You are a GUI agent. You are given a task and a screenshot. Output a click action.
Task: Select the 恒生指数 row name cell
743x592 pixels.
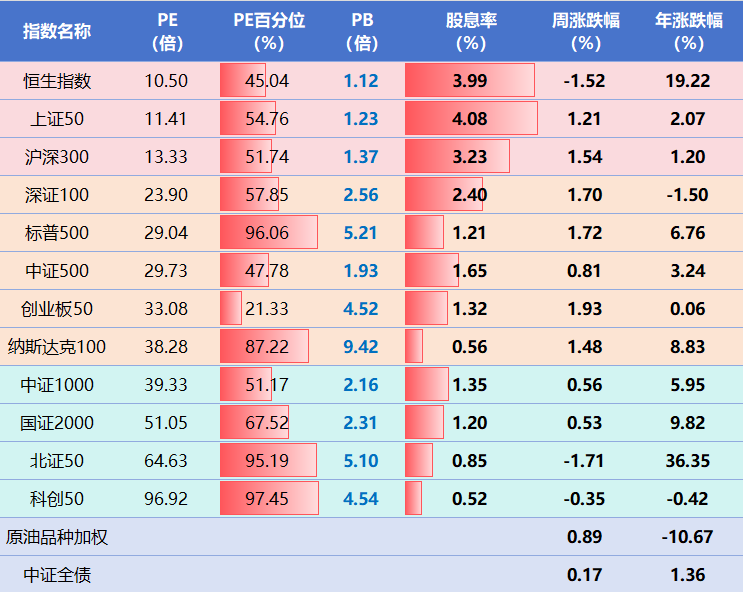pyautogui.click(x=57, y=81)
